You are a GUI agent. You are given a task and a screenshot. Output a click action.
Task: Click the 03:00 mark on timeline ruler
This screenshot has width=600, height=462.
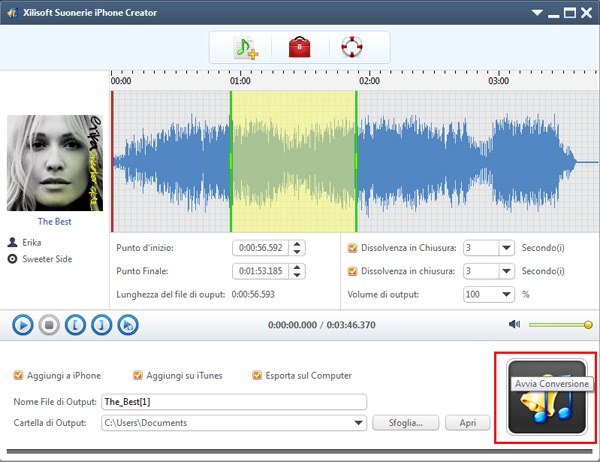(499, 81)
